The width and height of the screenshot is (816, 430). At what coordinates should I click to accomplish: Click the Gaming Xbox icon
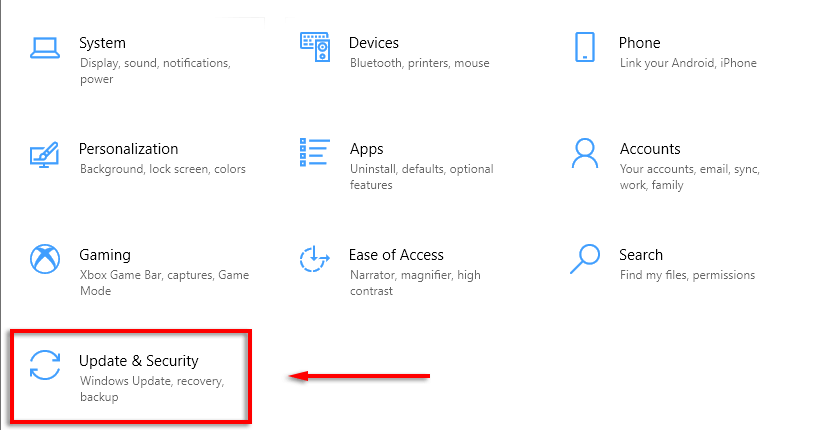point(45,260)
